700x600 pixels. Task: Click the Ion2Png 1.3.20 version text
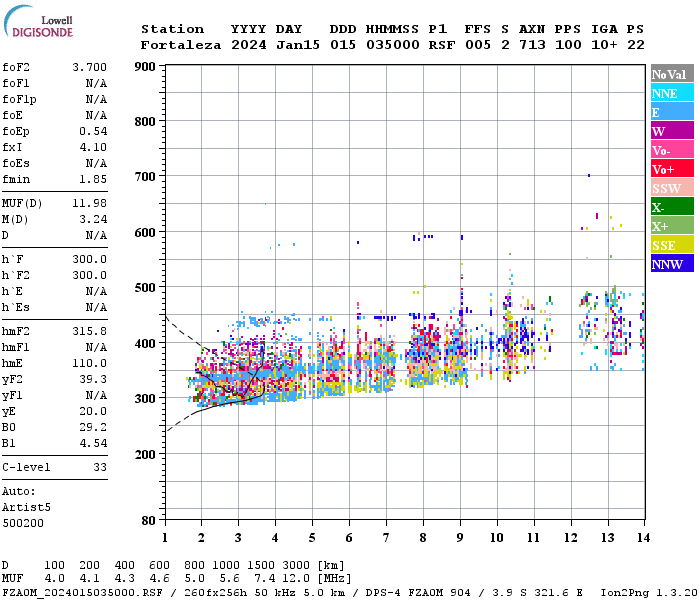pos(648,593)
